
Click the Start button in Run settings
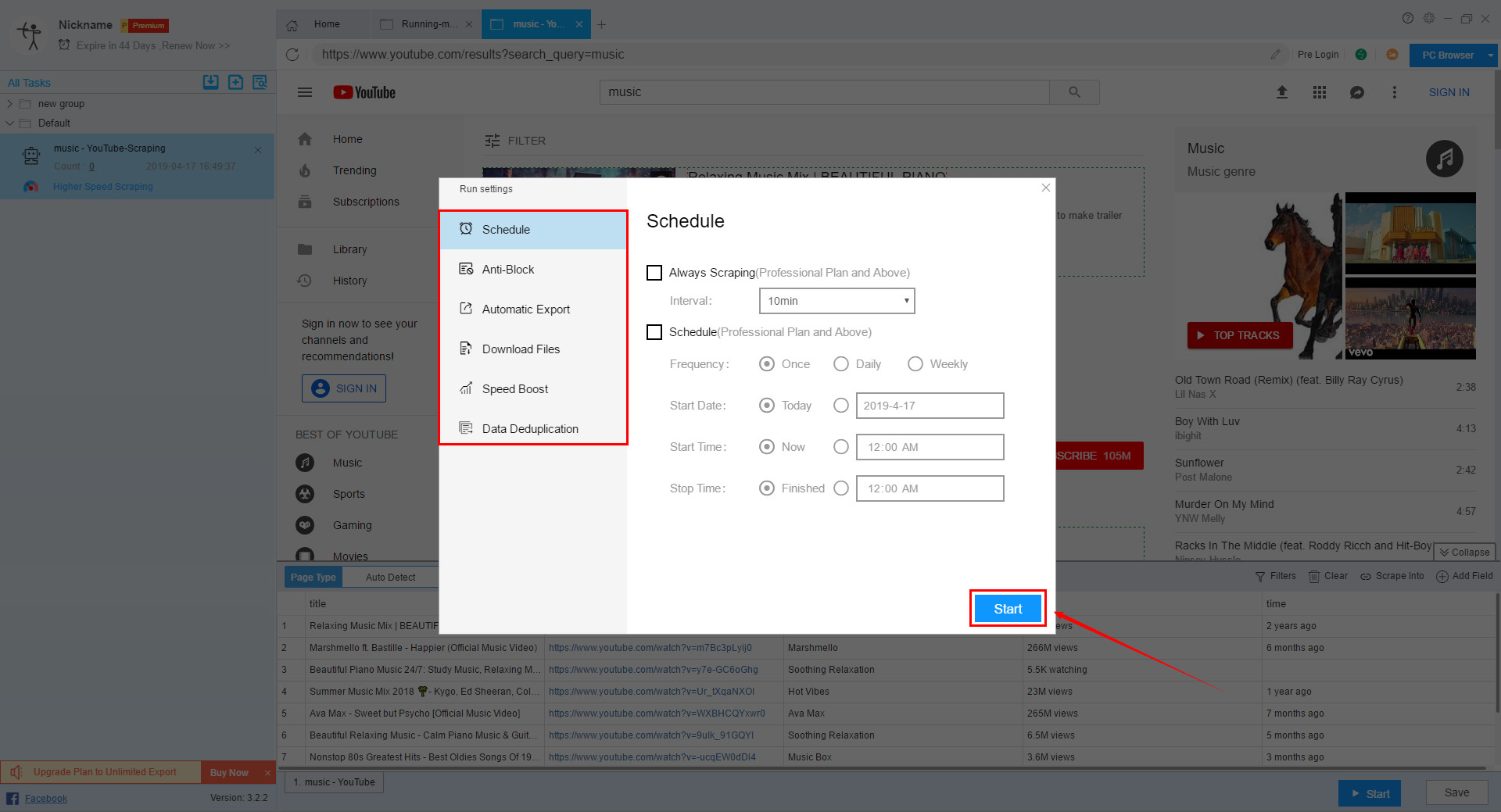point(1008,609)
